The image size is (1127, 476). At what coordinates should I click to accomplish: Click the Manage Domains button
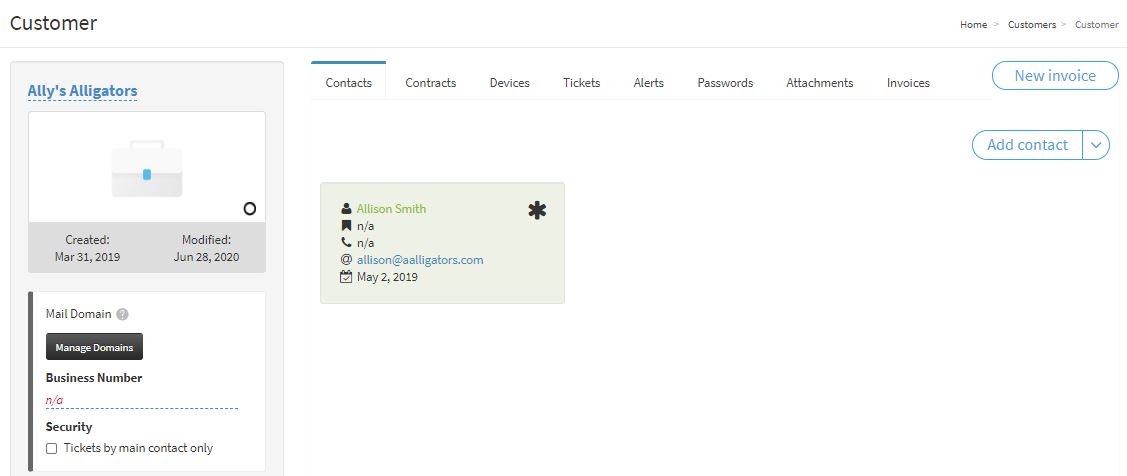94,347
